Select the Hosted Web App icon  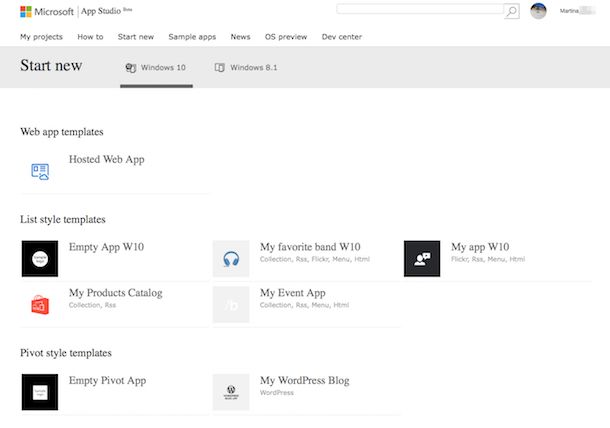(x=40, y=172)
